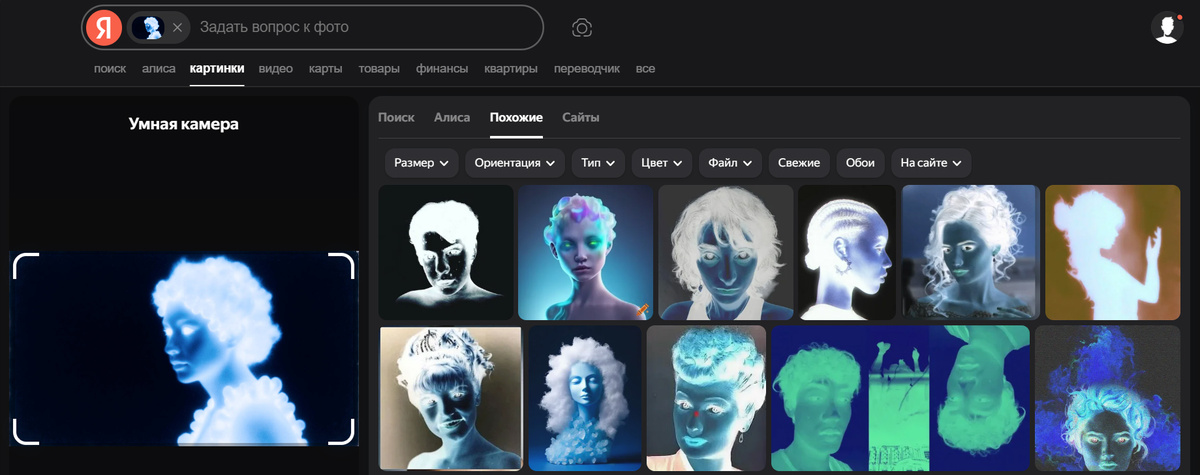Switch to the "Сайты" tab

tap(581, 117)
